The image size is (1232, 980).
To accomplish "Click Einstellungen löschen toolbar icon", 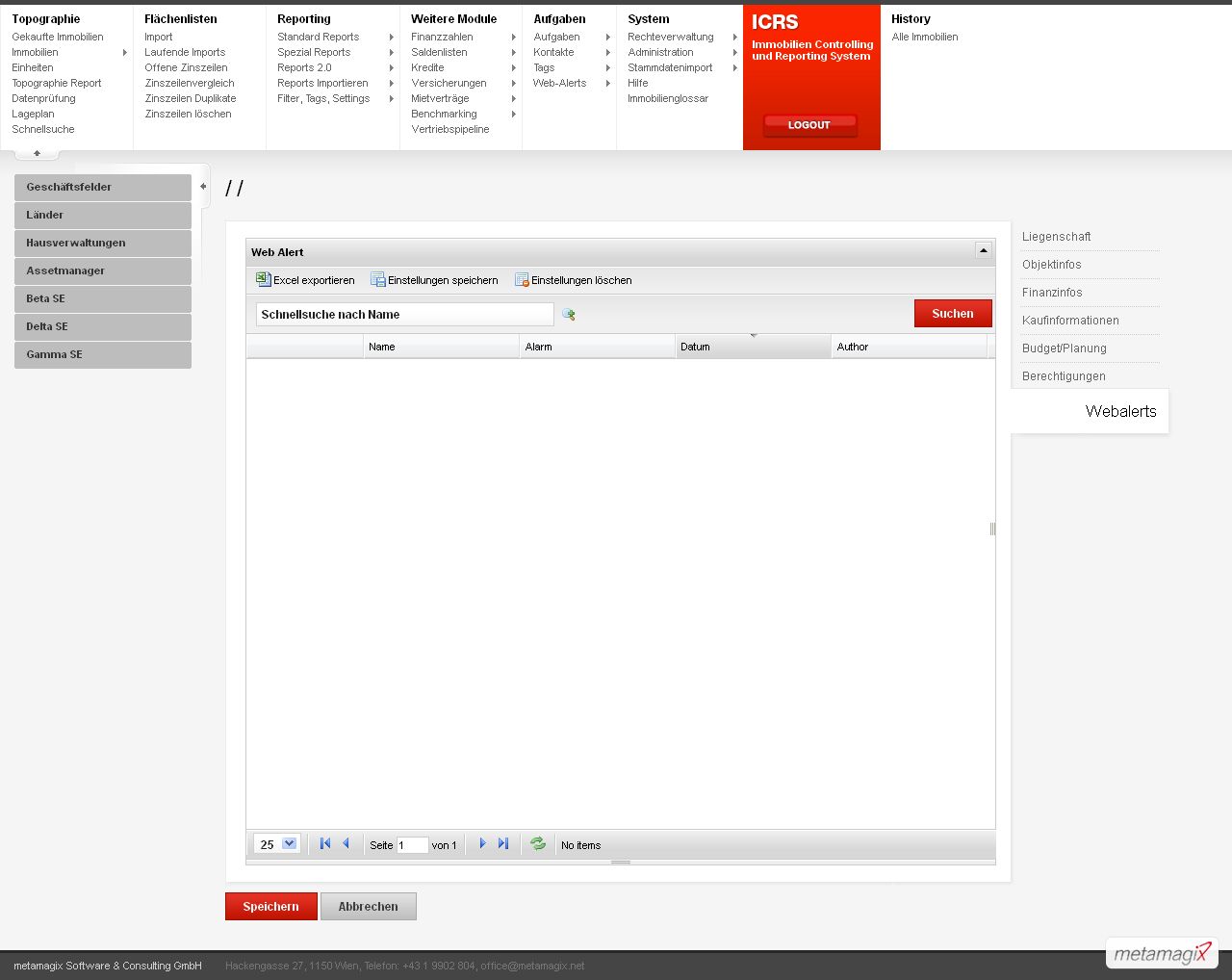I will click(522, 280).
